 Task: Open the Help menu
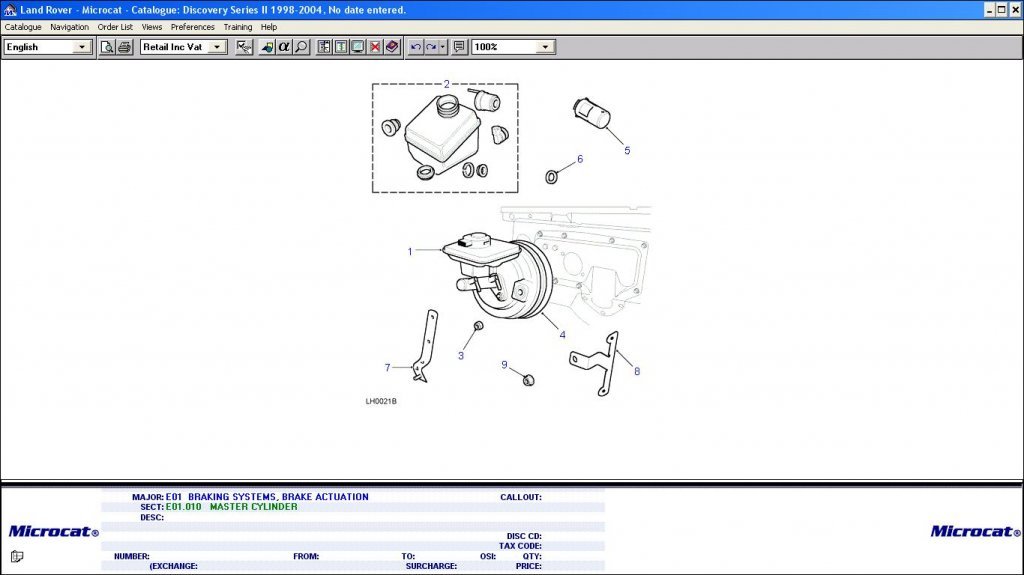[268, 27]
